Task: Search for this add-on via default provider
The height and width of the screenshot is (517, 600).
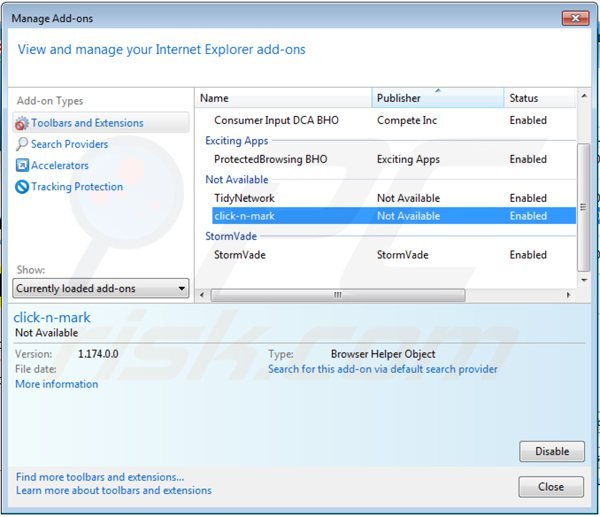Action: (x=382, y=369)
